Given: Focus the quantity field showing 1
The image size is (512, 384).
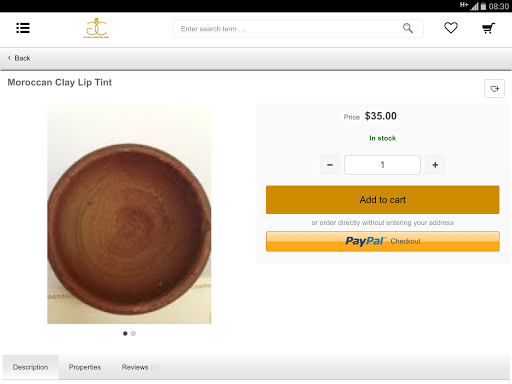Looking at the screenshot, I should (x=382, y=165).
